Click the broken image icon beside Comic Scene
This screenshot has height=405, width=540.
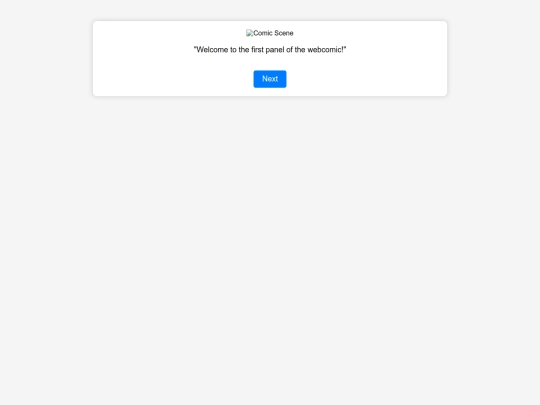point(249,33)
